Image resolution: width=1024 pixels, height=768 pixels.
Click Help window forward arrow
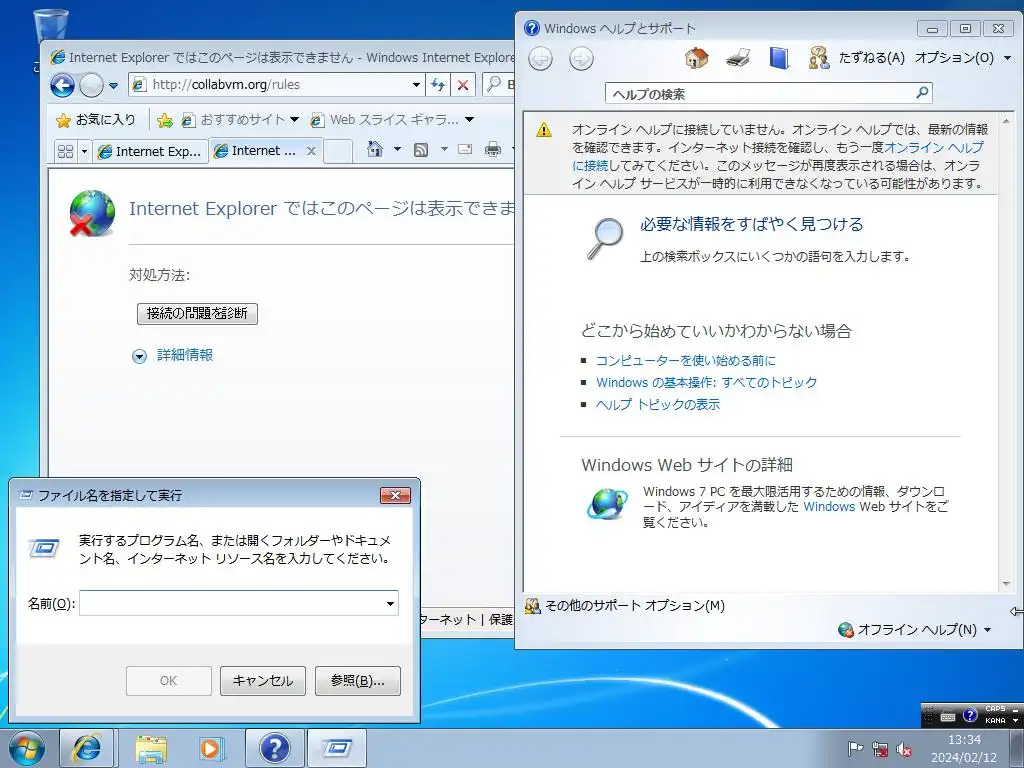pos(581,59)
